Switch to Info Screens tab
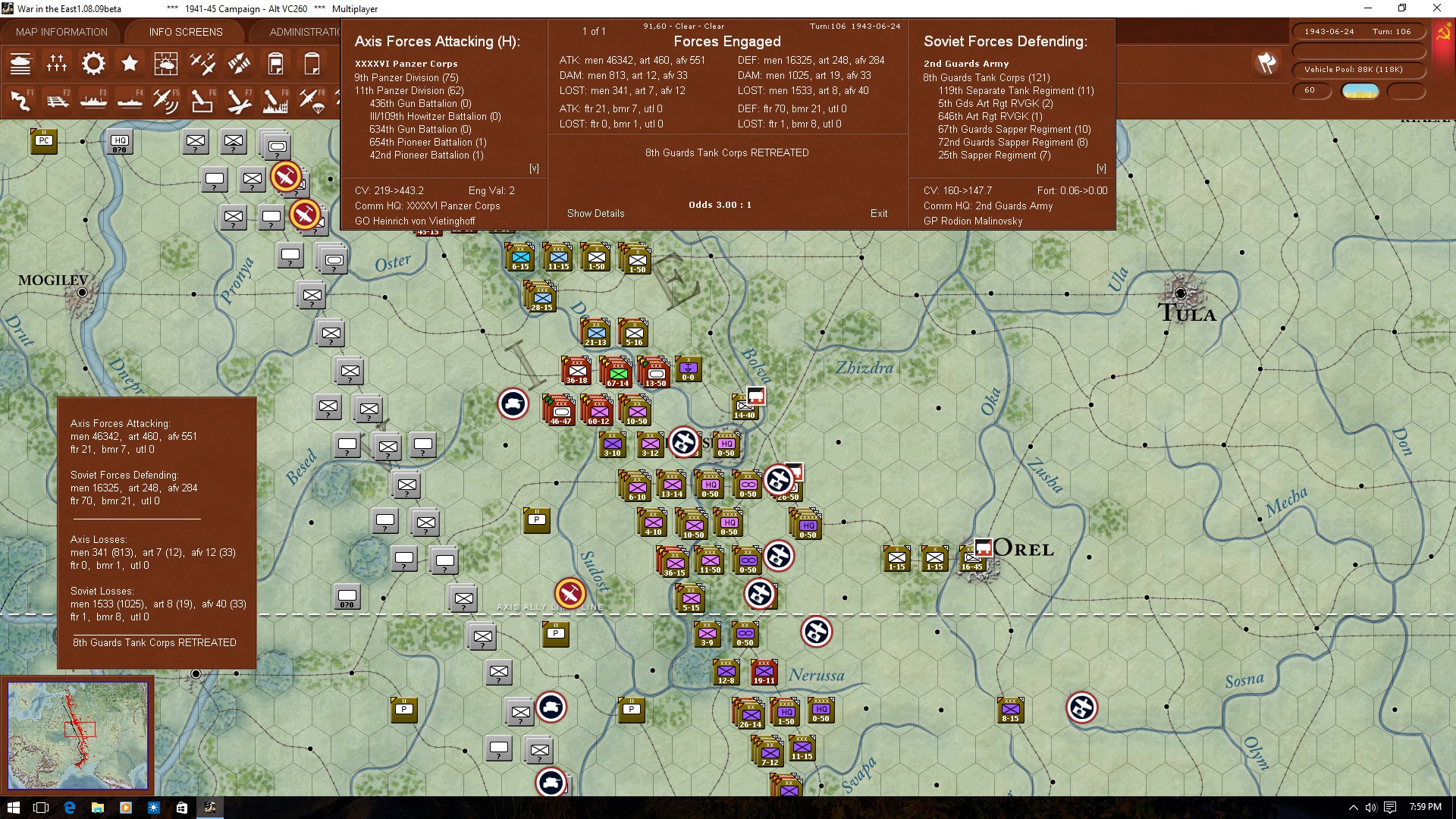 [186, 32]
